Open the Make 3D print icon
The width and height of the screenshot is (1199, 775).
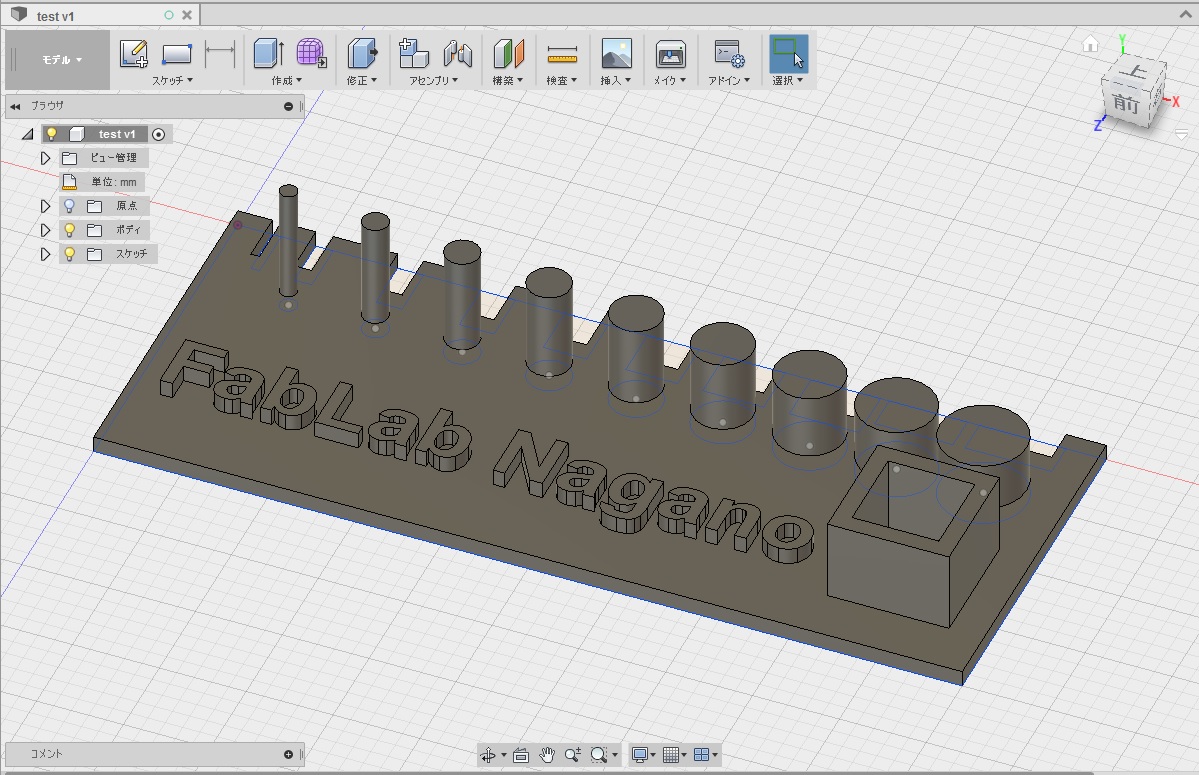671,54
